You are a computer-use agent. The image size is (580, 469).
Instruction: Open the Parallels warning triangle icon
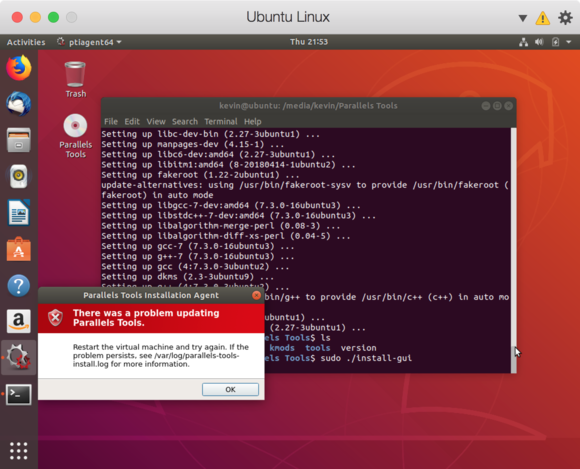coord(543,18)
